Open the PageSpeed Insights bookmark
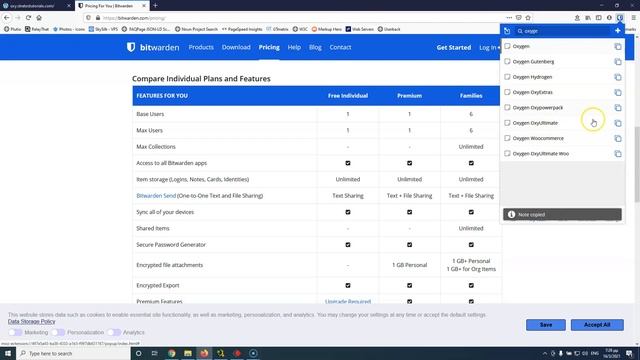 coord(241,29)
